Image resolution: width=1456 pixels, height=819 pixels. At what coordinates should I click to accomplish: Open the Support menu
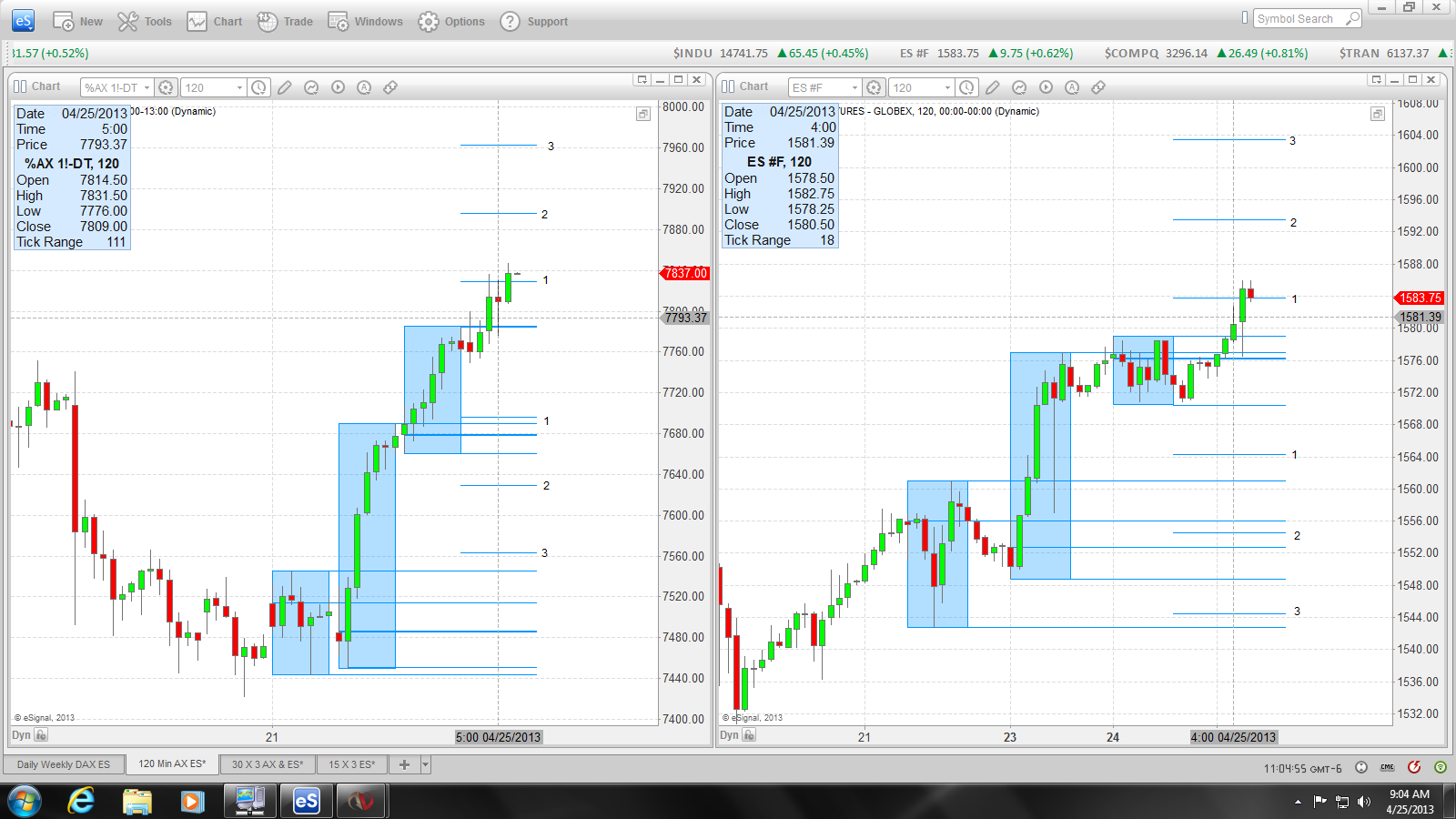[534, 21]
